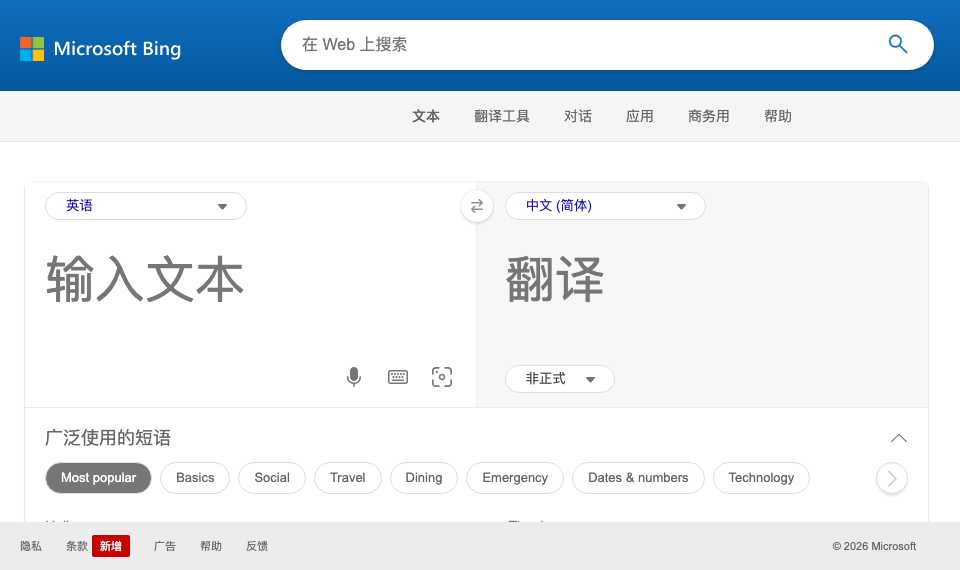Click the red 新增 badge
Image resolution: width=960 pixels, height=570 pixels.
point(111,546)
